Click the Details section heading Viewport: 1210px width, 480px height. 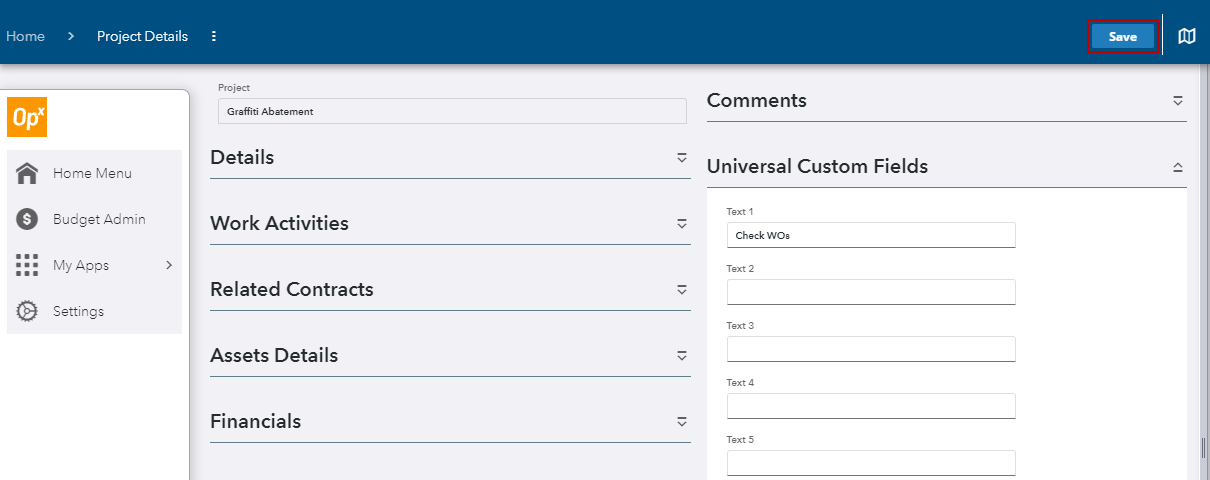click(242, 157)
